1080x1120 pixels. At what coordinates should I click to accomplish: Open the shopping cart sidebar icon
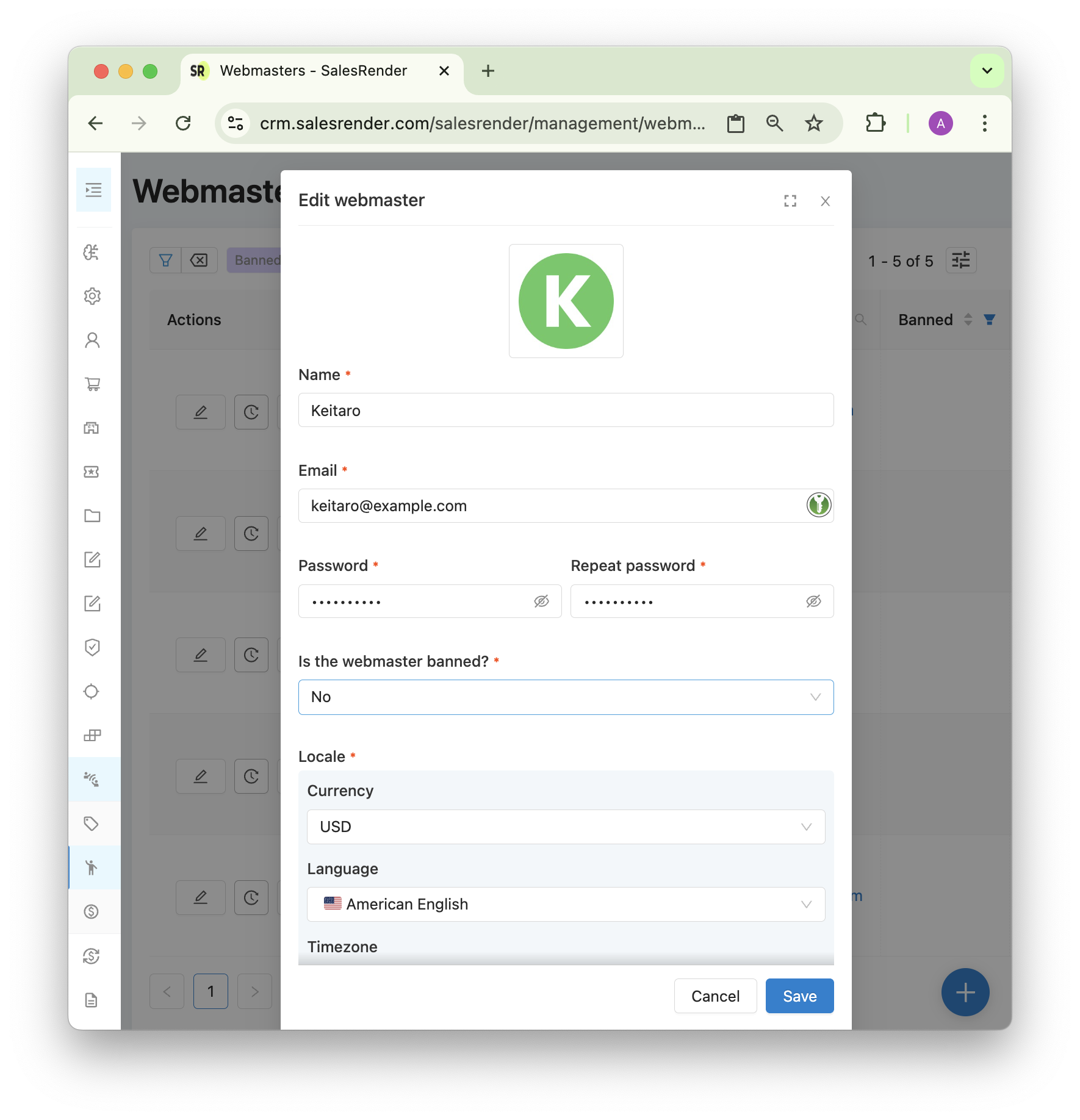click(x=92, y=384)
